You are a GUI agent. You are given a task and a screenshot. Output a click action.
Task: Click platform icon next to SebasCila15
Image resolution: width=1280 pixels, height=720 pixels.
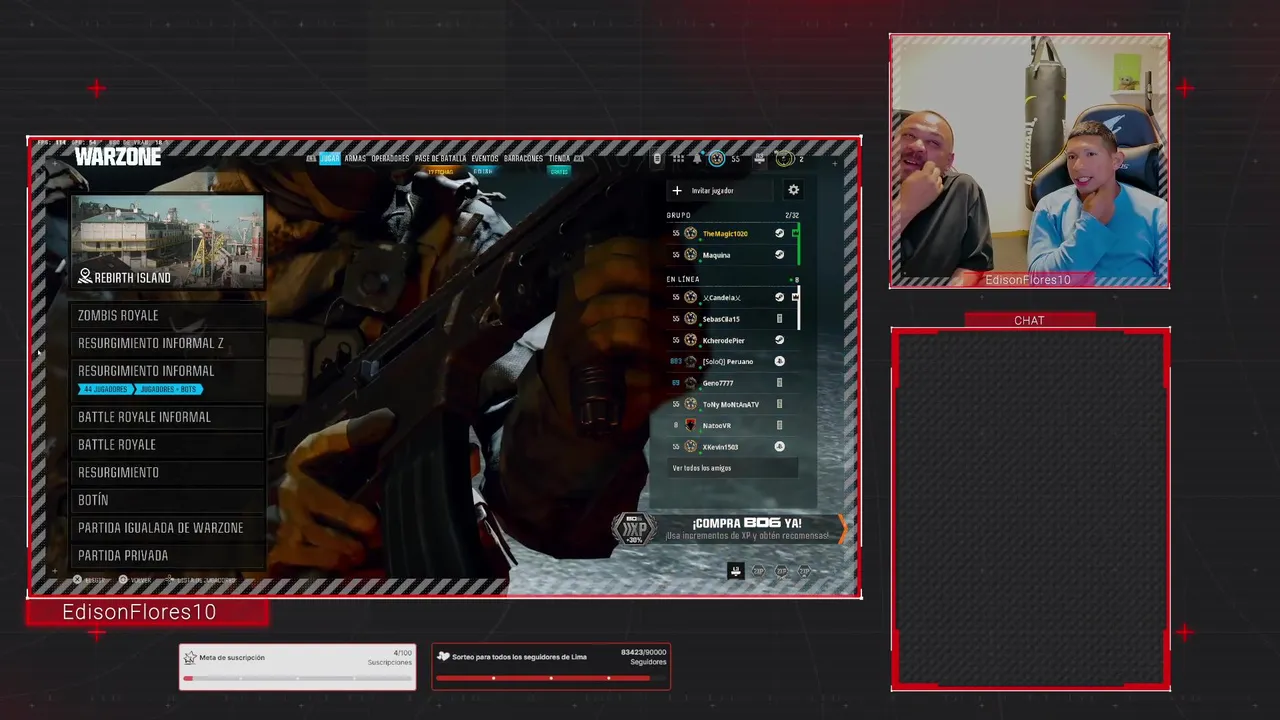point(780,319)
